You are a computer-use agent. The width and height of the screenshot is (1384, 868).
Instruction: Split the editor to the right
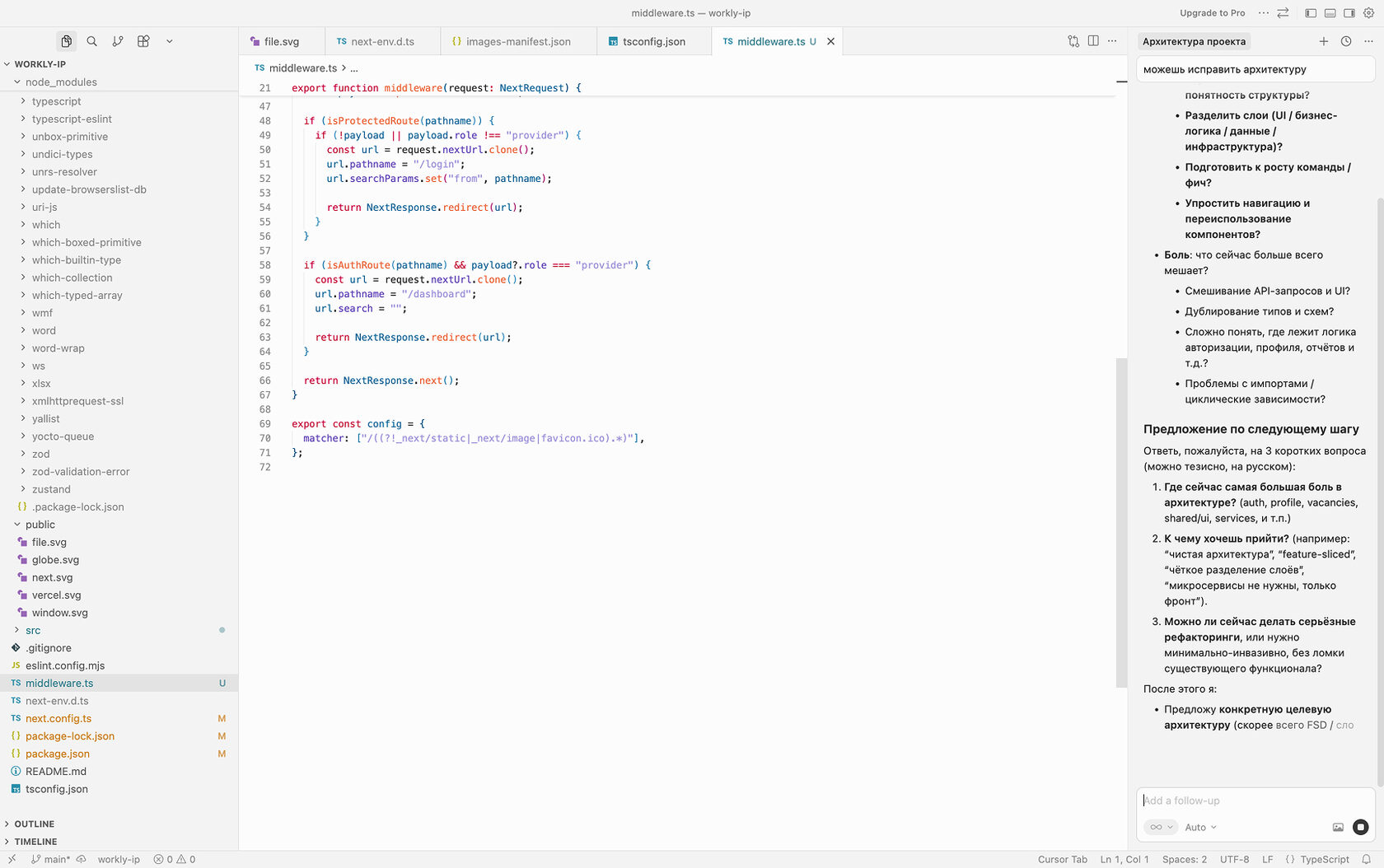coord(1093,41)
